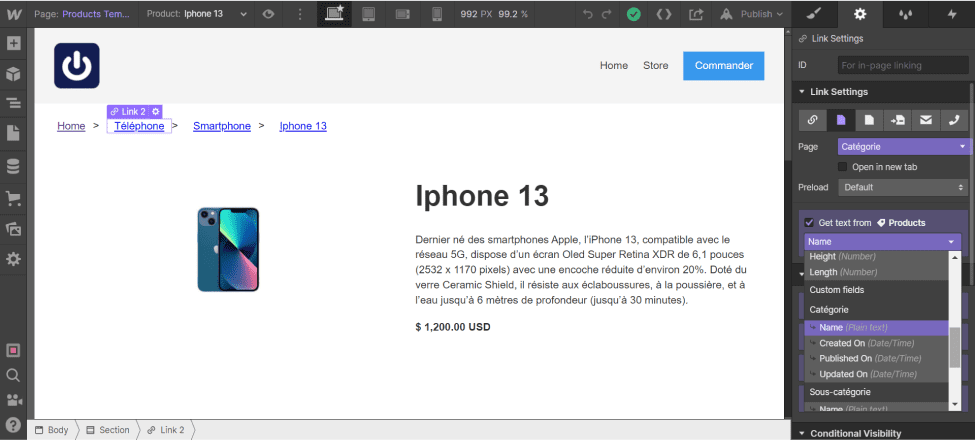Select URL link type chain icon
The height and width of the screenshot is (440, 975).
(813, 121)
